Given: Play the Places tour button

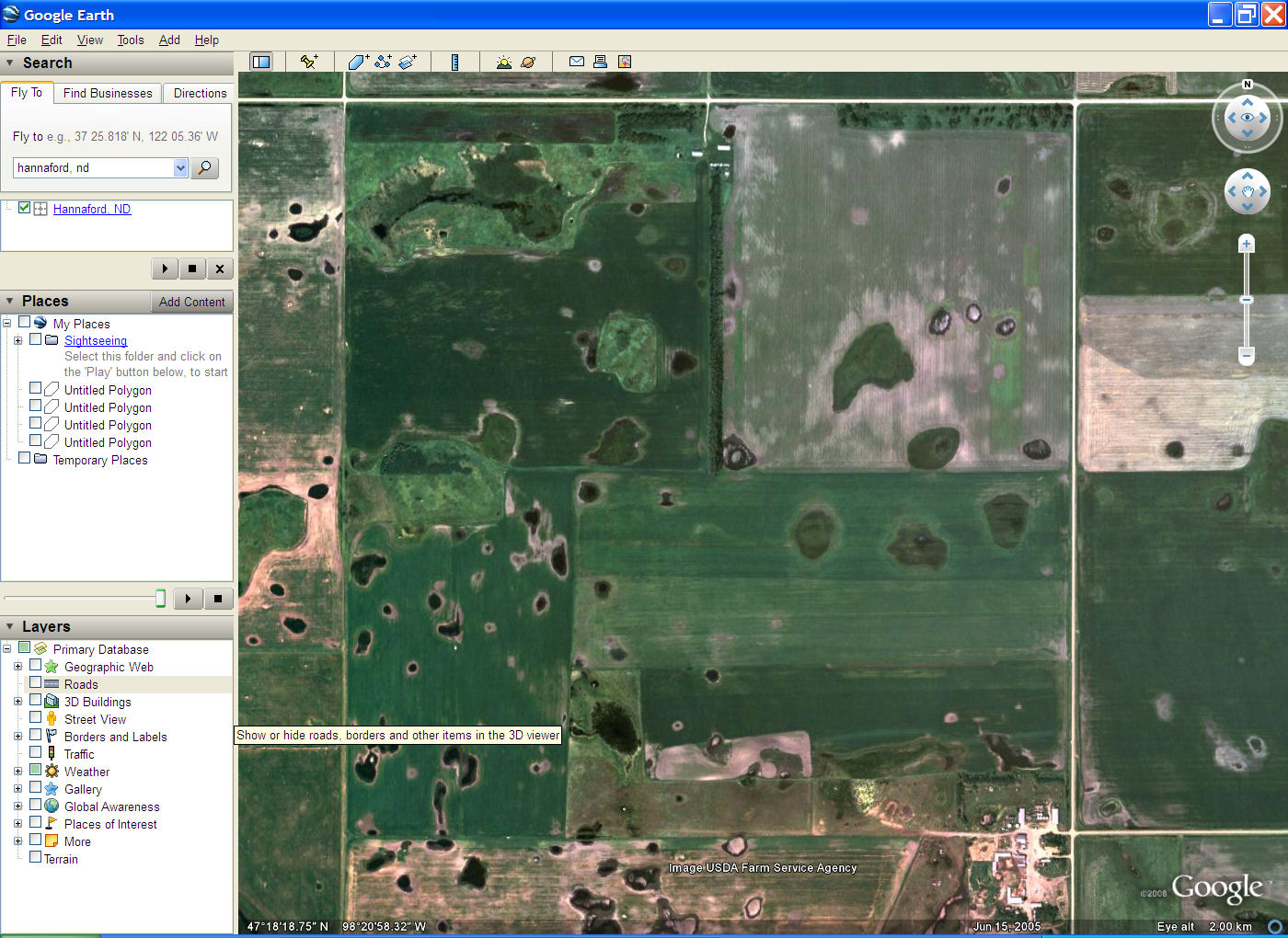Looking at the screenshot, I should pyautogui.click(x=188, y=599).
